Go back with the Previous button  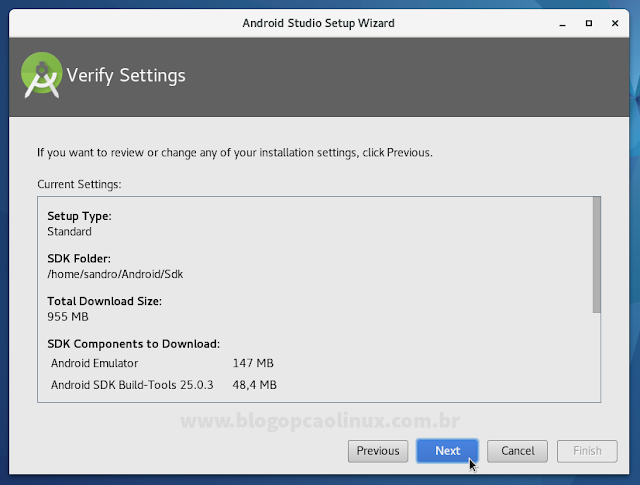tap(378, 451)
